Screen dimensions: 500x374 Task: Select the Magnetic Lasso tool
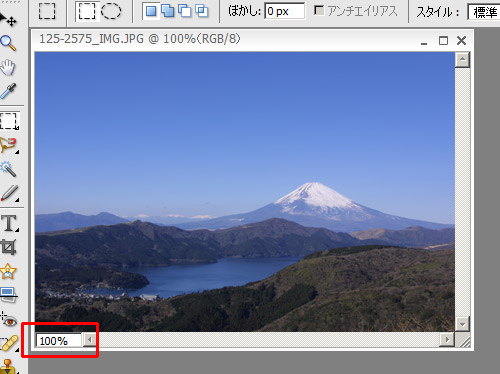(9, 145)
